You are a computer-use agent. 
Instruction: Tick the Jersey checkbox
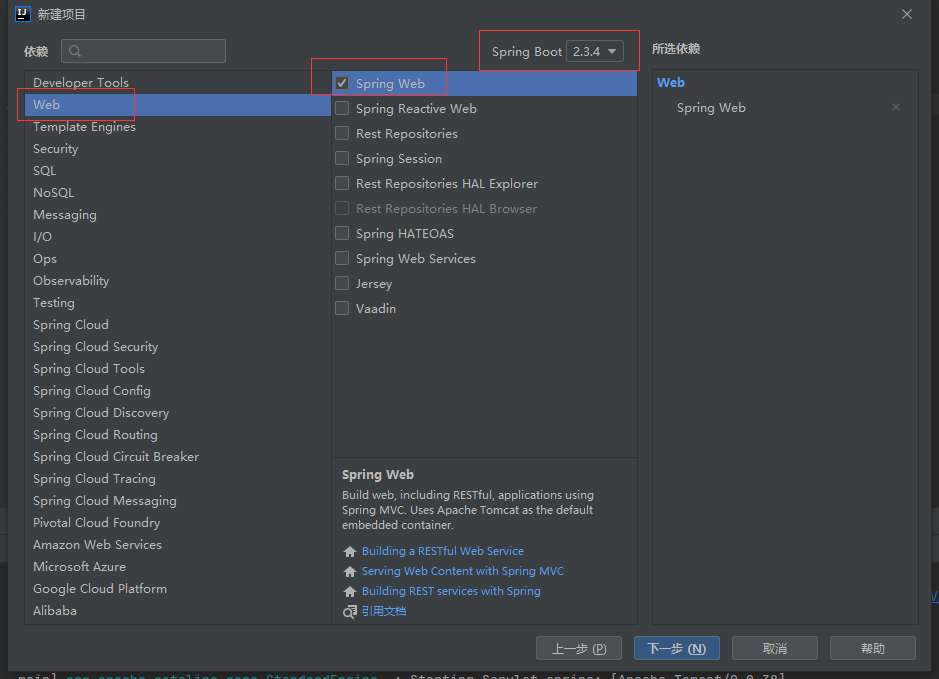point(342,283)
